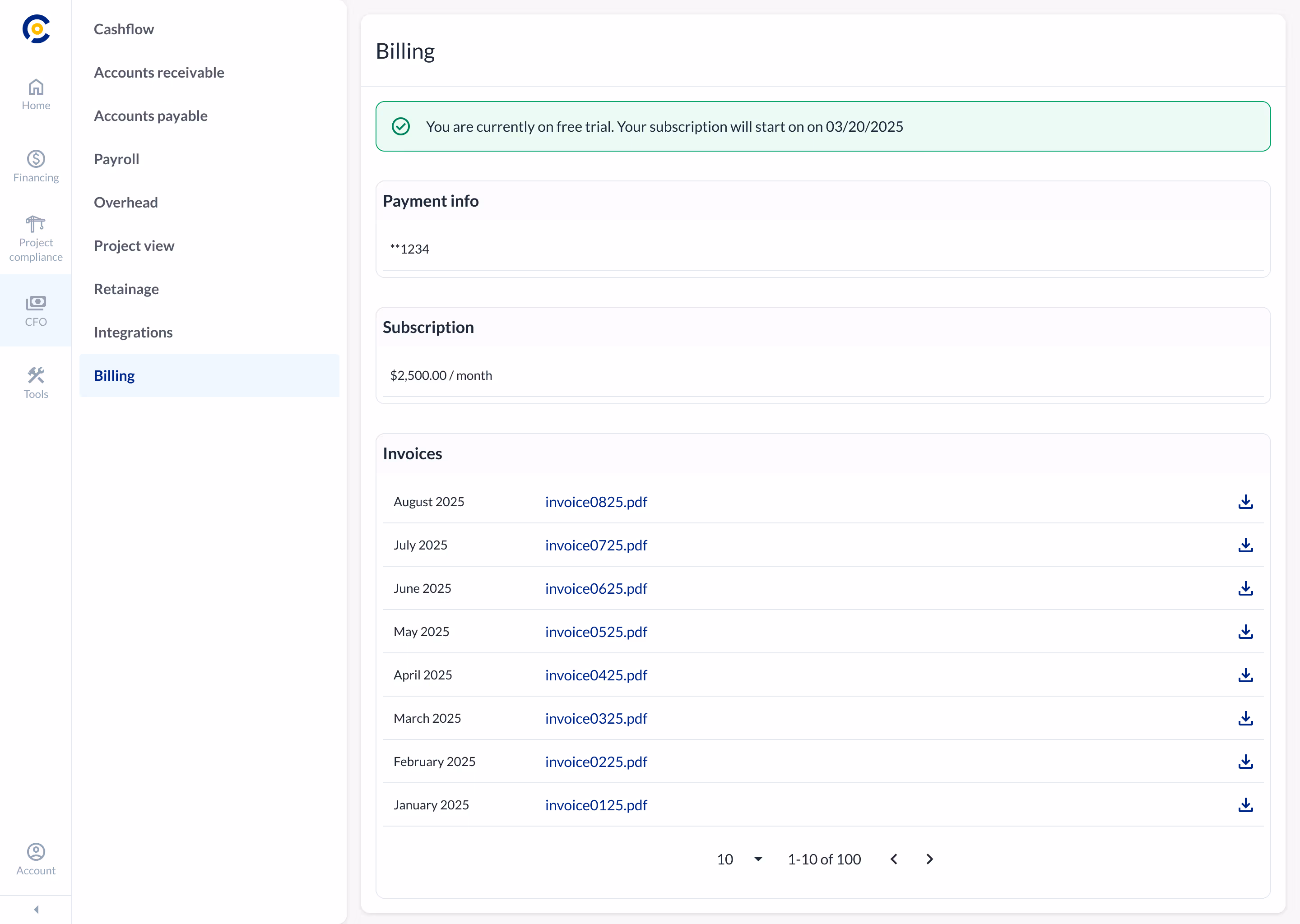Download the June 2025 invoice

pyautogui.click(x=1245, y=588)
